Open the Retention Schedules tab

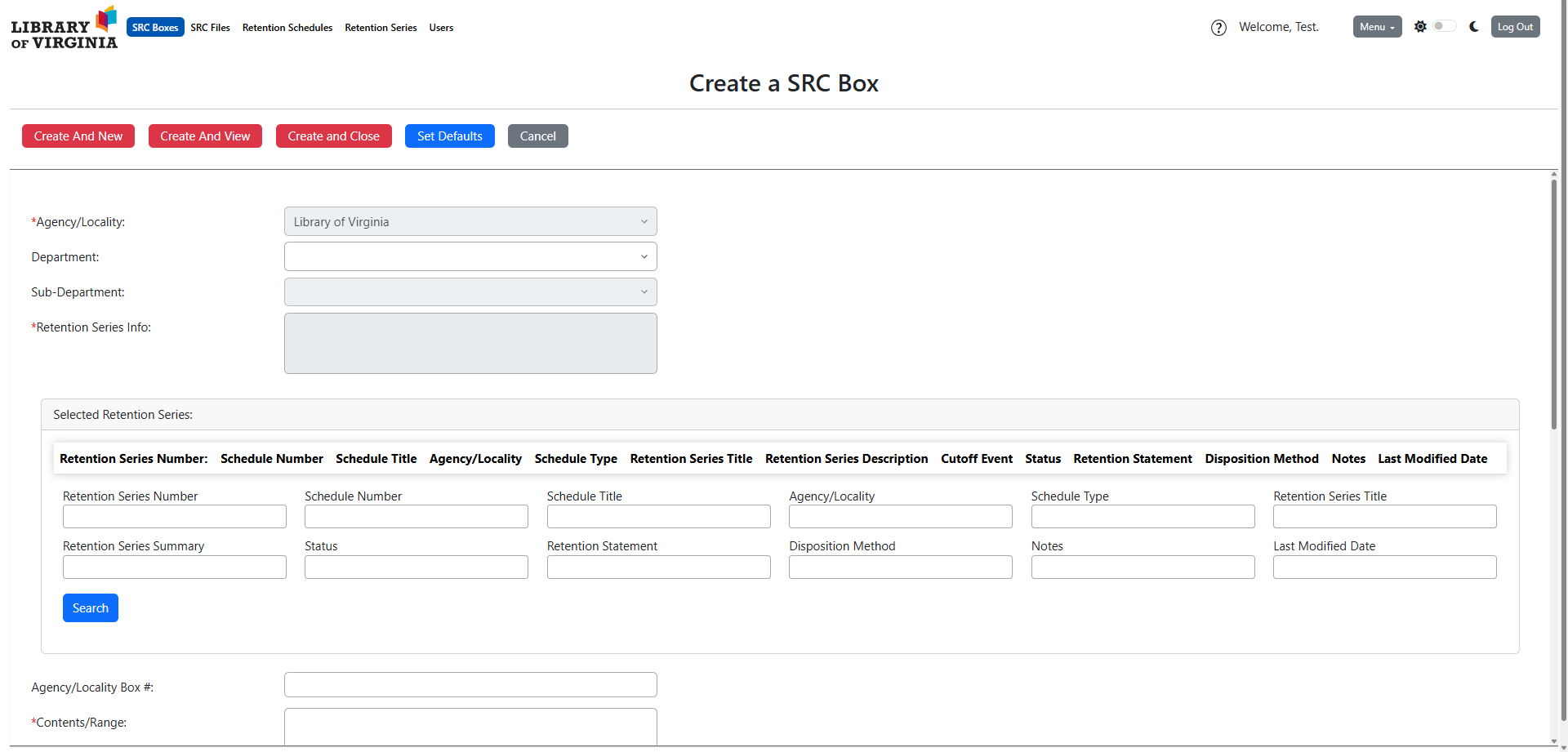click(x=287, y=28)
